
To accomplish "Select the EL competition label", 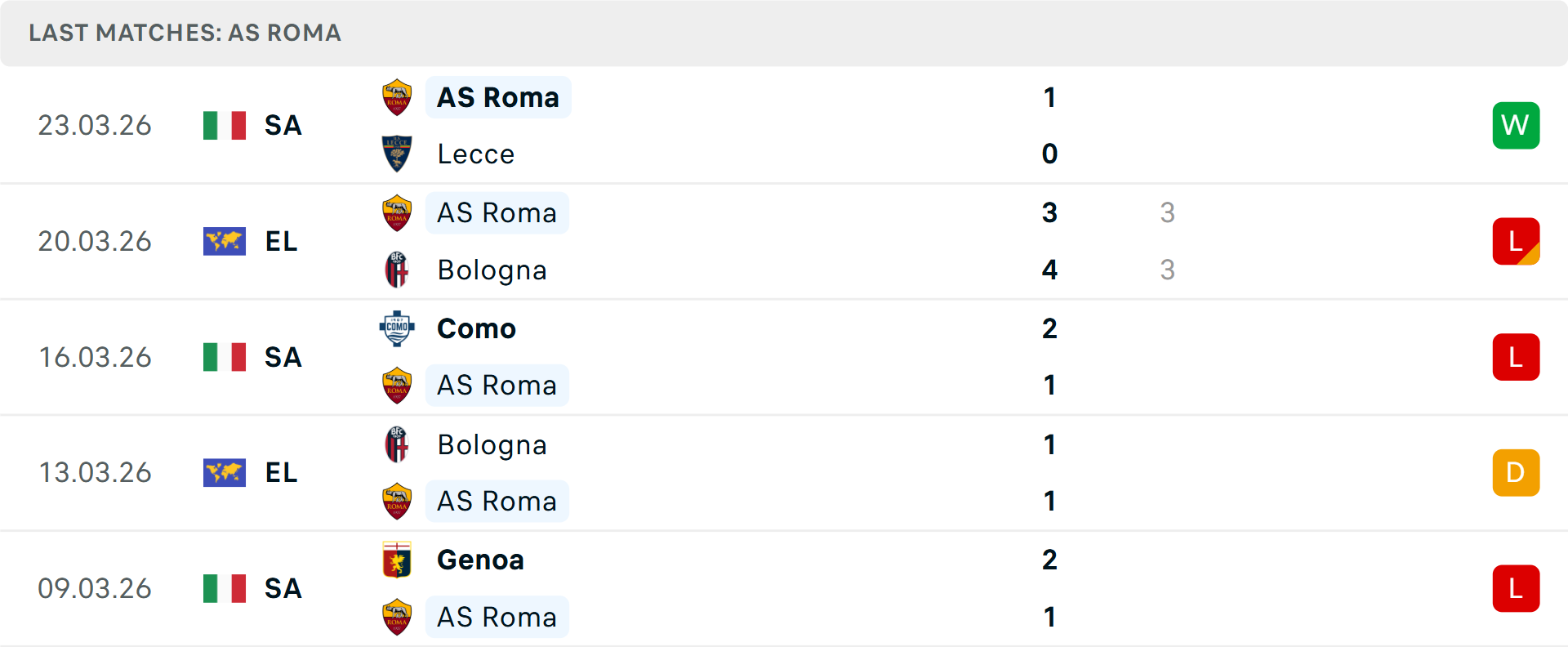I will click(281, 241).
